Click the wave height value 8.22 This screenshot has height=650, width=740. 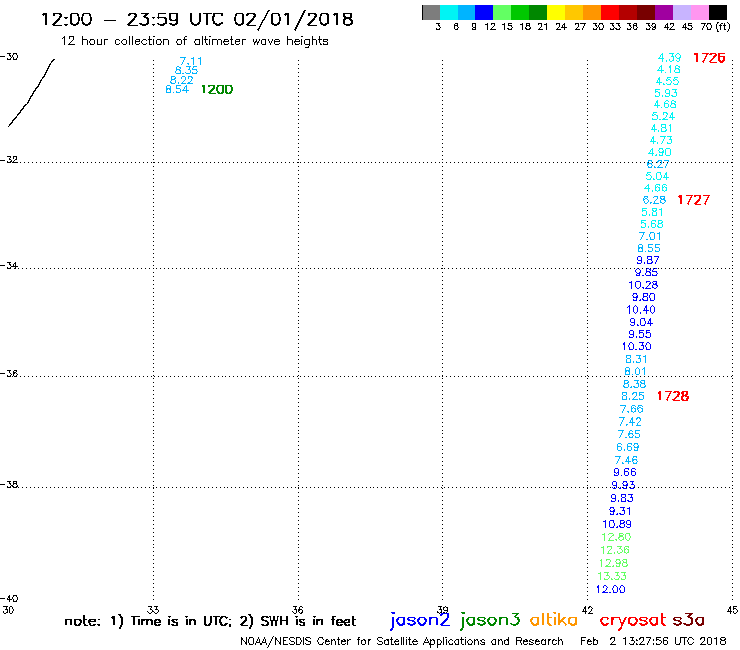click(181, 80)
